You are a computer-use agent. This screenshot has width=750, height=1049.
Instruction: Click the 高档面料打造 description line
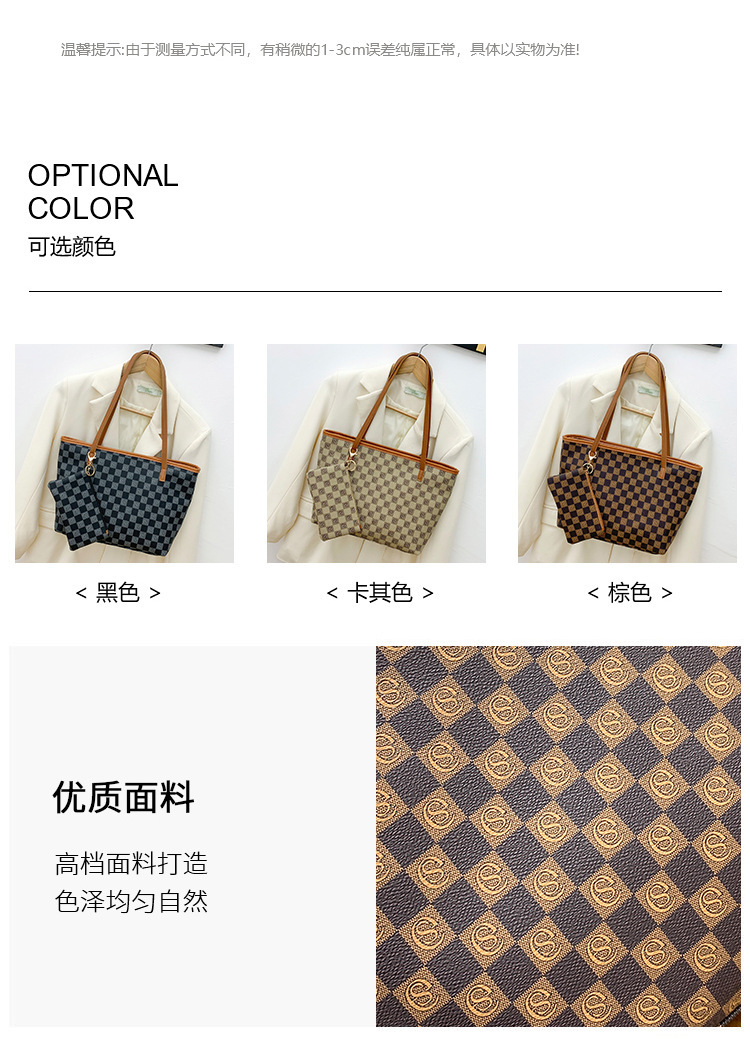click(x=131, y=864)
